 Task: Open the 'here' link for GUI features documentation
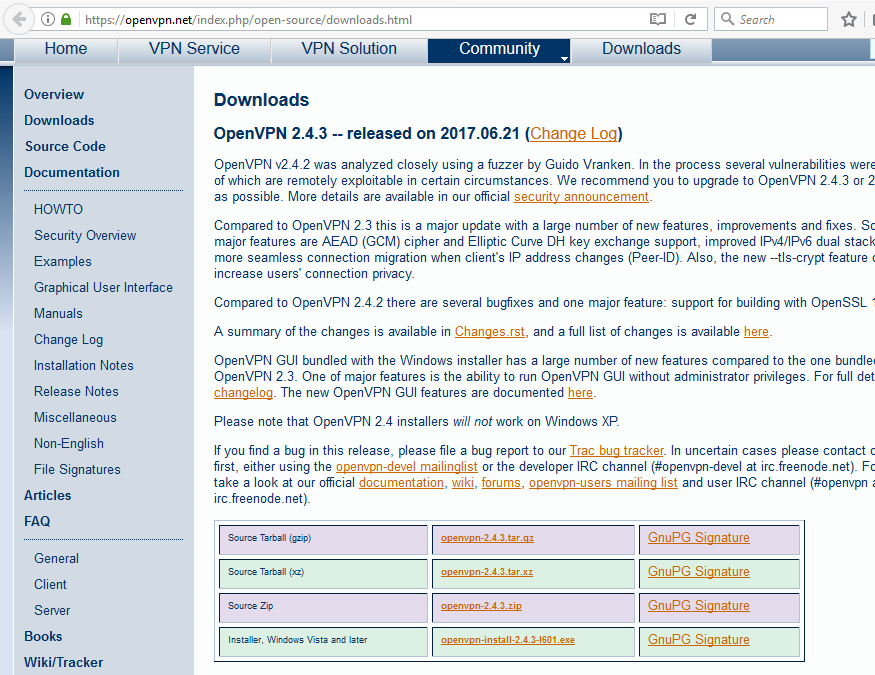coord(580,393)
